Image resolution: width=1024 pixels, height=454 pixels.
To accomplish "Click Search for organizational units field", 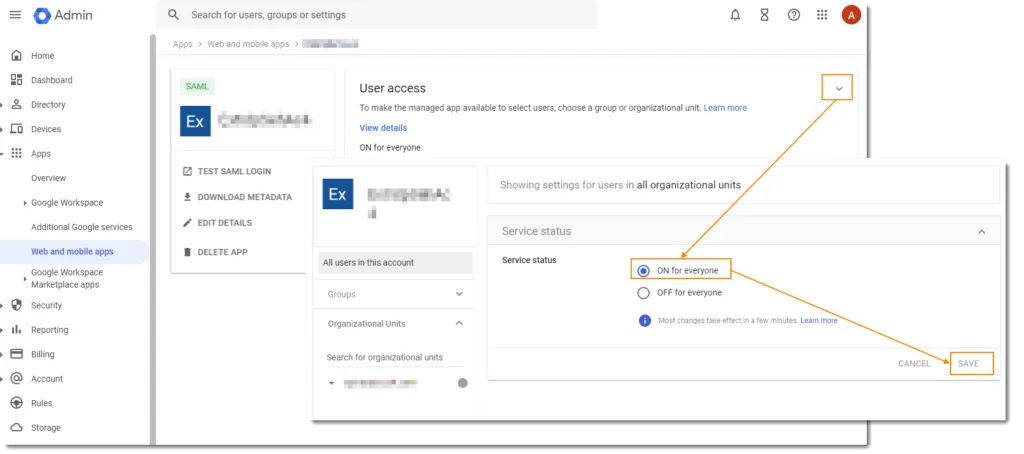I will [x=394, y=357].
